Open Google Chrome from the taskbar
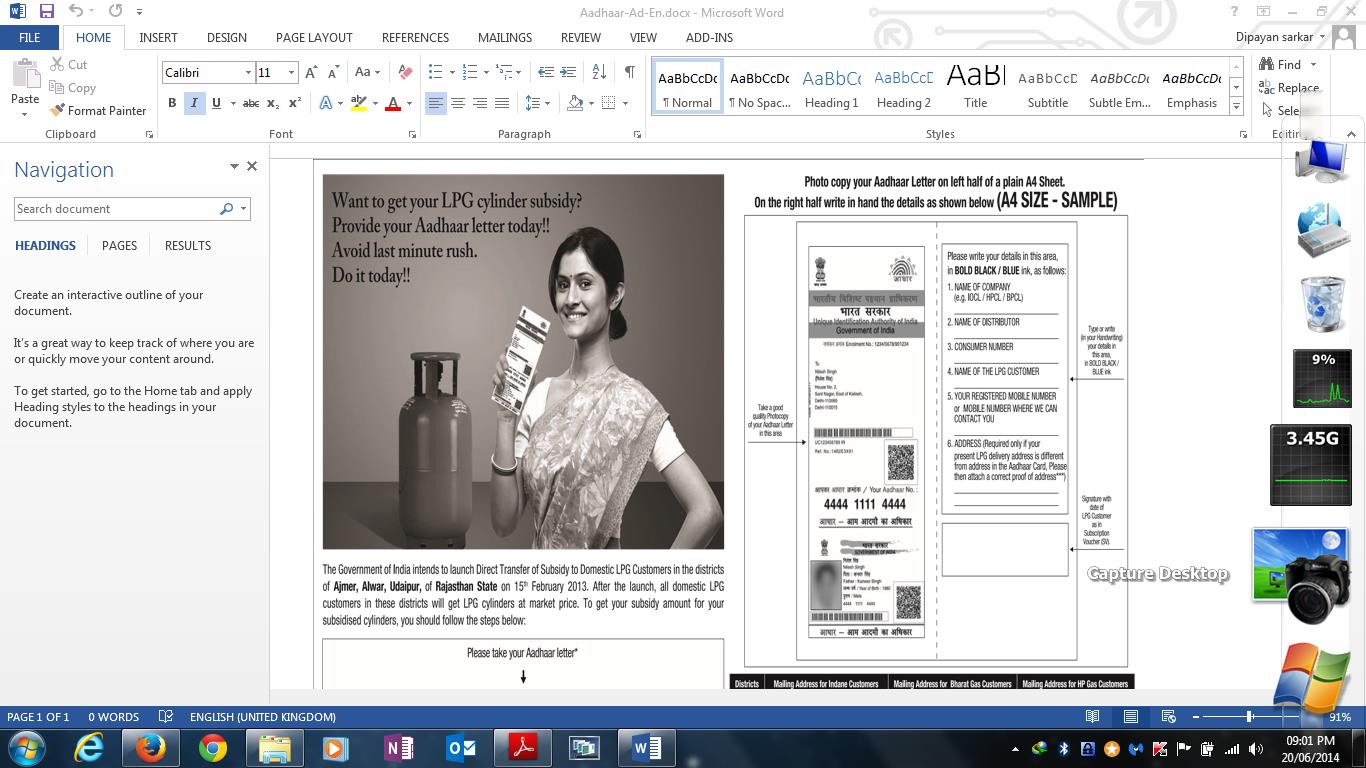The width and height of the screenshot is (1366, 768). 212,748
